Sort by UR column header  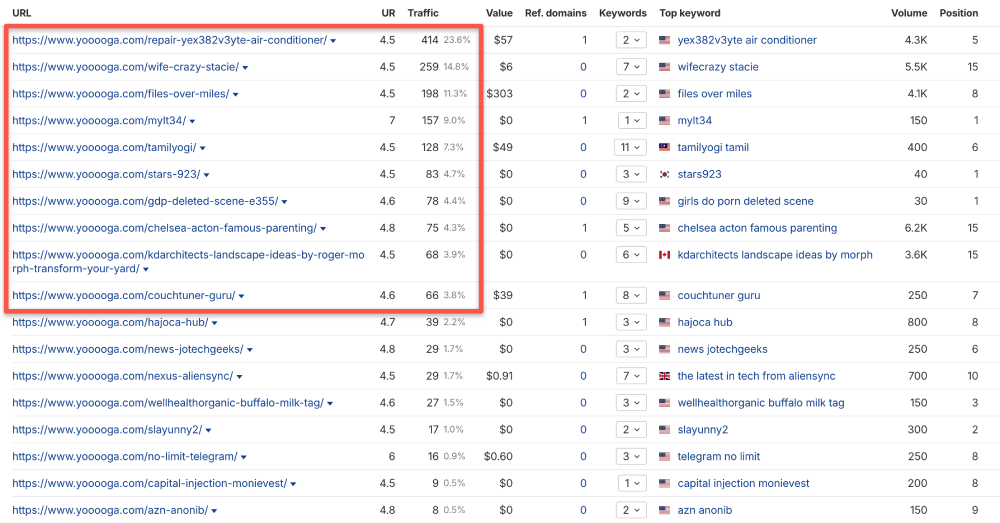click(388, 13)
